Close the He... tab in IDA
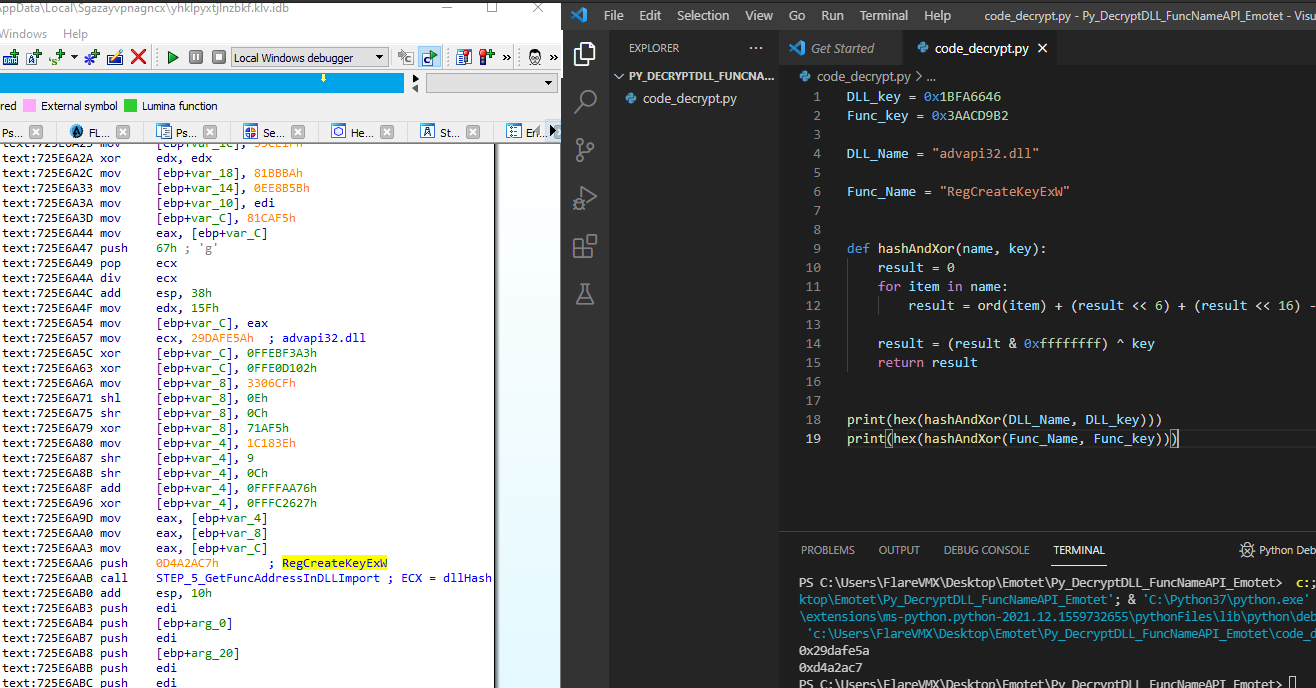The height and width of the screenshot is (688, 1316). pyautogui.click(x=385, y=132)
